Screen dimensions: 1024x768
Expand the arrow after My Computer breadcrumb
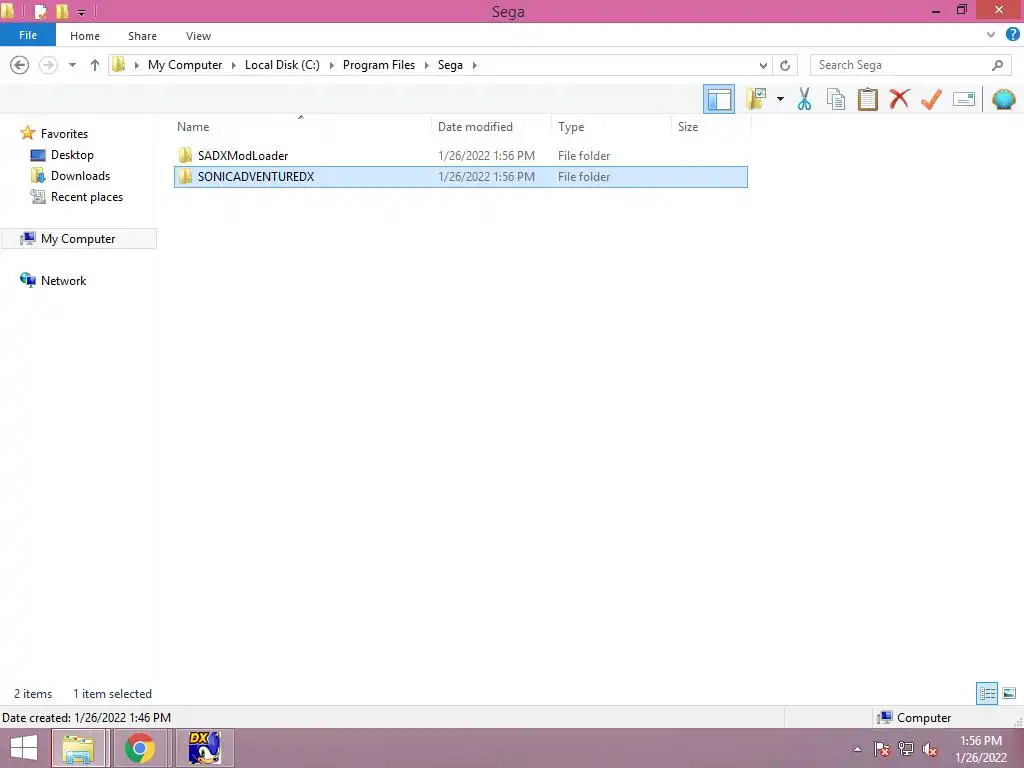[x=233, y=65]
